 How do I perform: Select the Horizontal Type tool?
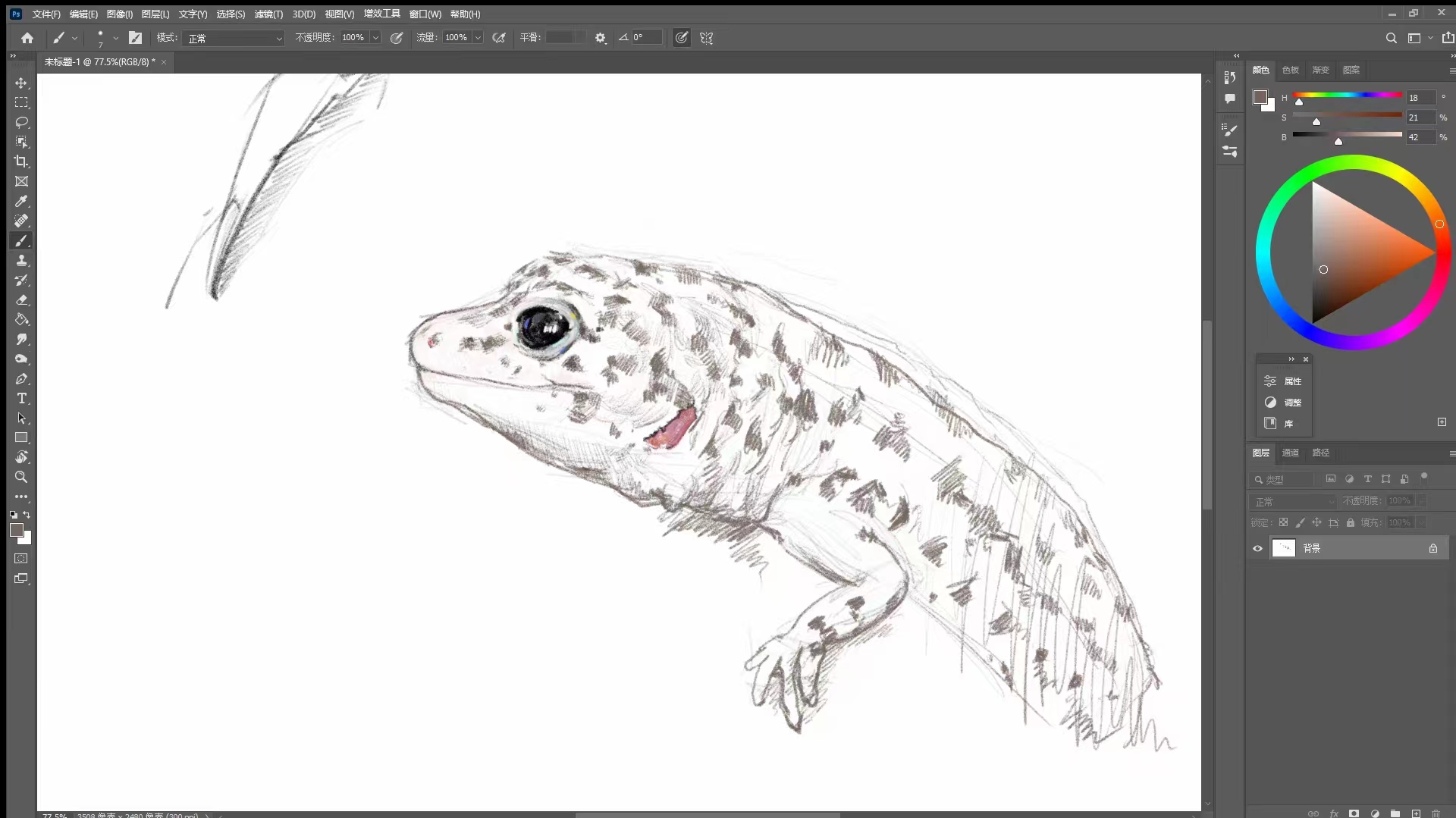tap(21, 398)
